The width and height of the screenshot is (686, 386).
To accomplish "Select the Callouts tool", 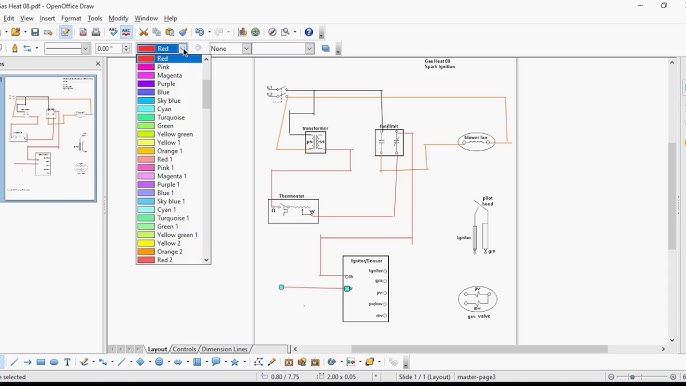I will click(216, 362).
